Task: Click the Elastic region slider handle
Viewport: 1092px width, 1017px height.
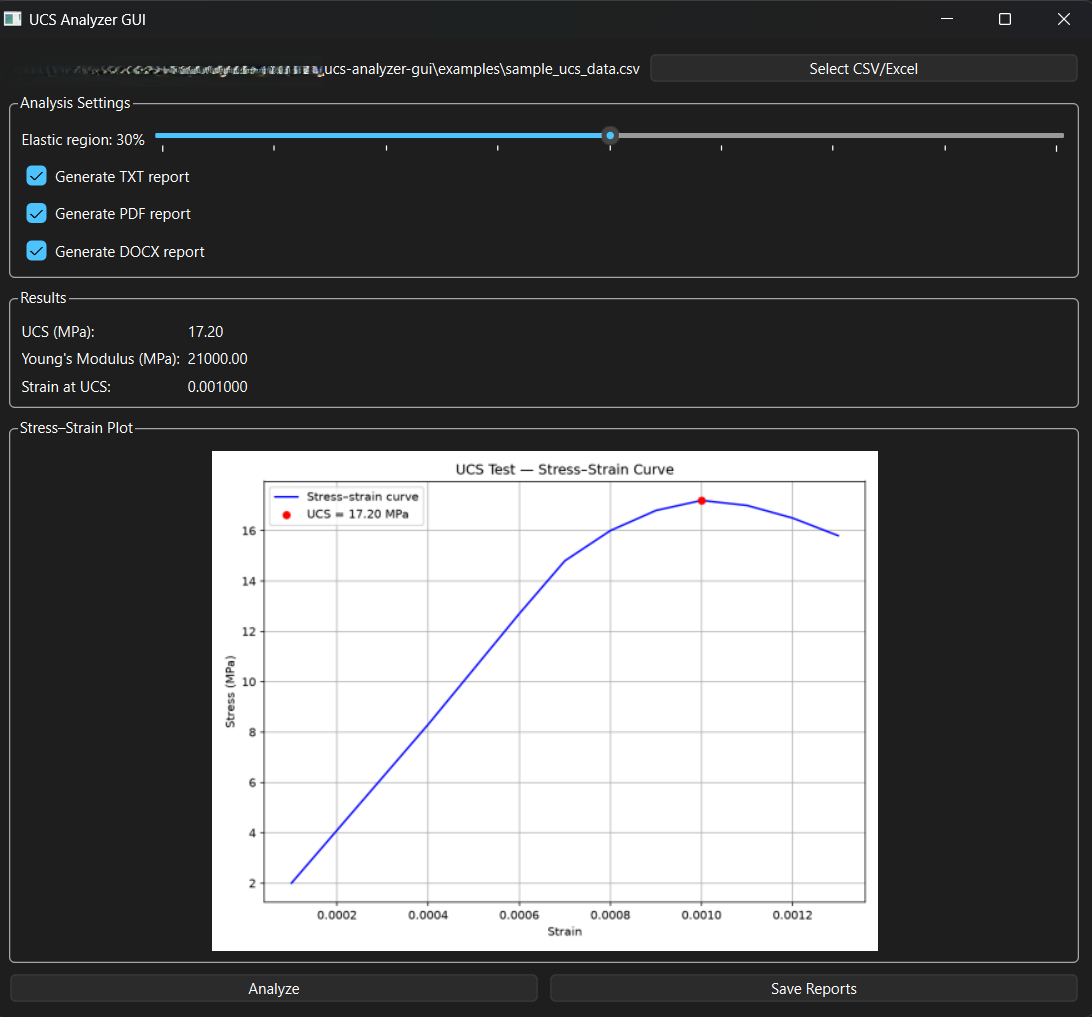Action: point(610,135)
